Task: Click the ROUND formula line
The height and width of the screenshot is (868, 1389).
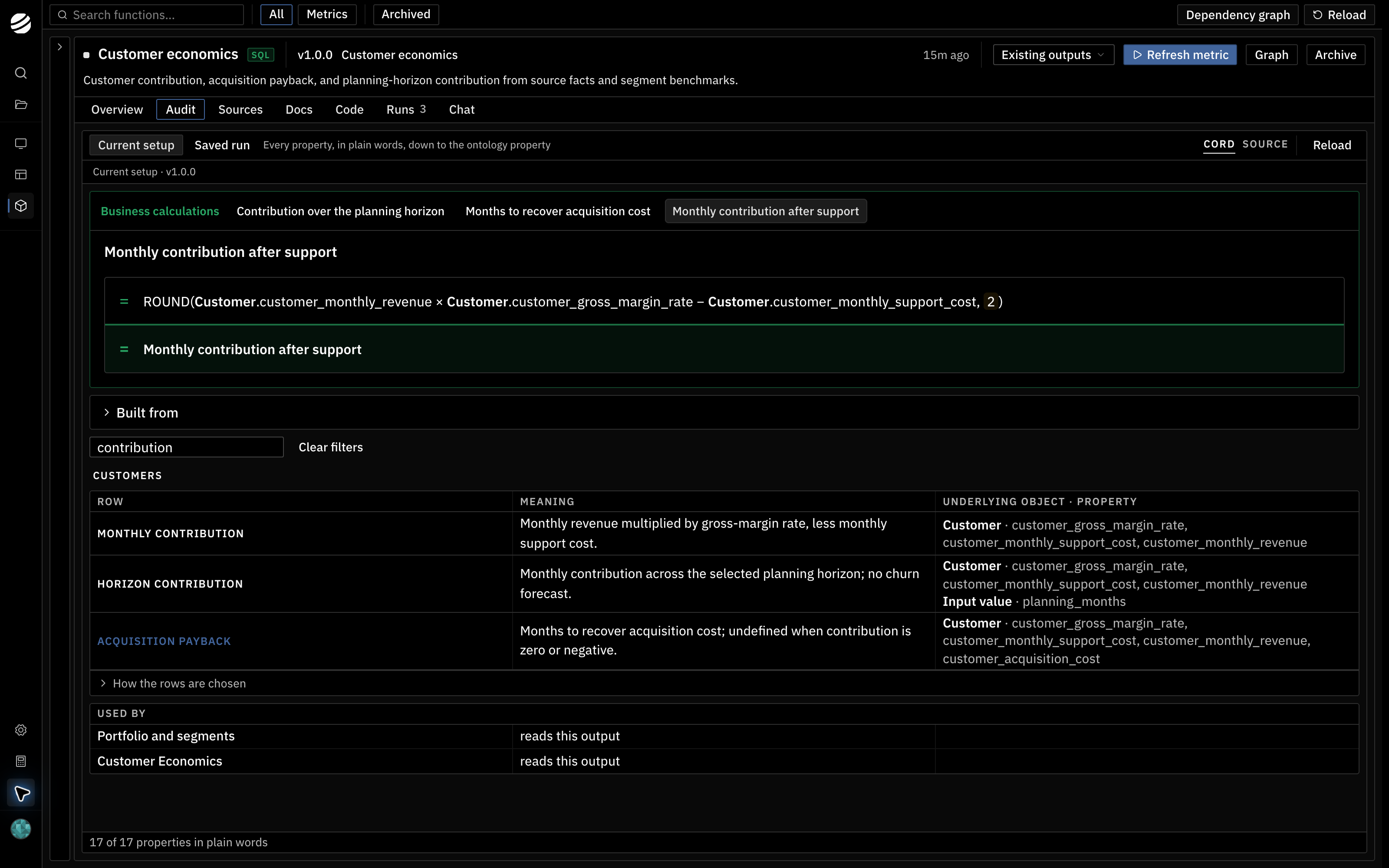Action: pyautogui.click(x=724, y=302)
